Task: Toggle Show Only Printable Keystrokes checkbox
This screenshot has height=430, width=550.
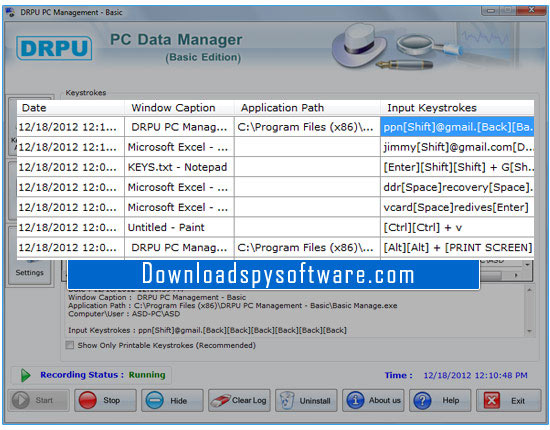Action: coord(70,345)
